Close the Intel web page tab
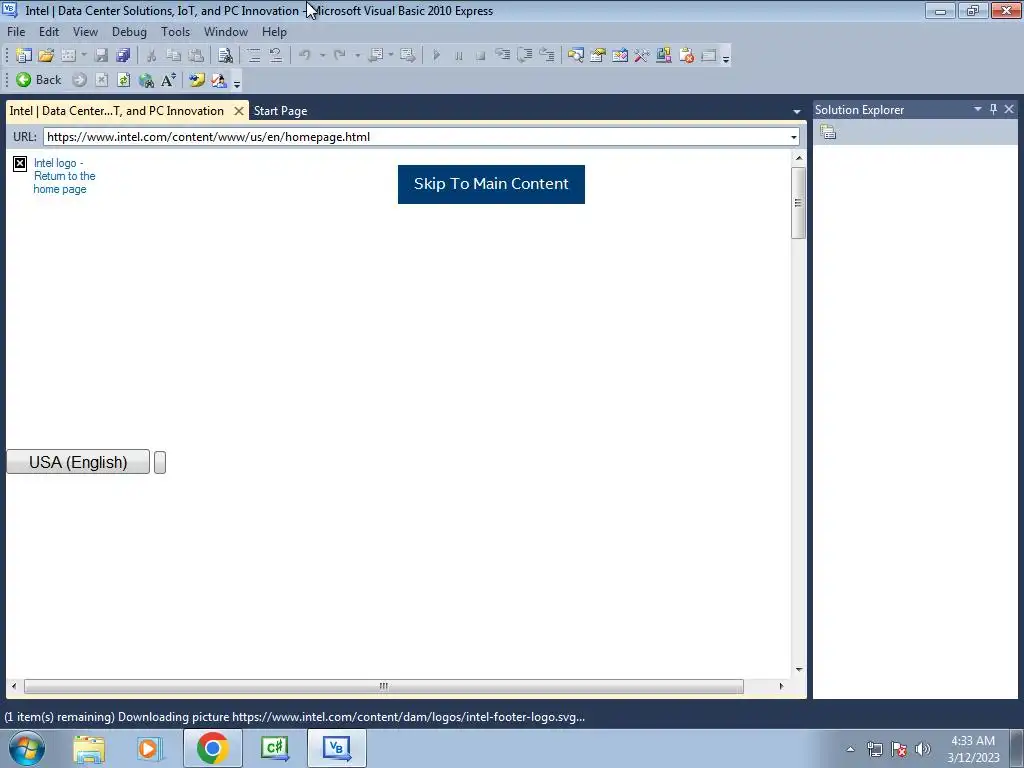Image resolution: width=1024 pixels, height=768 pixels. [239, 111]
